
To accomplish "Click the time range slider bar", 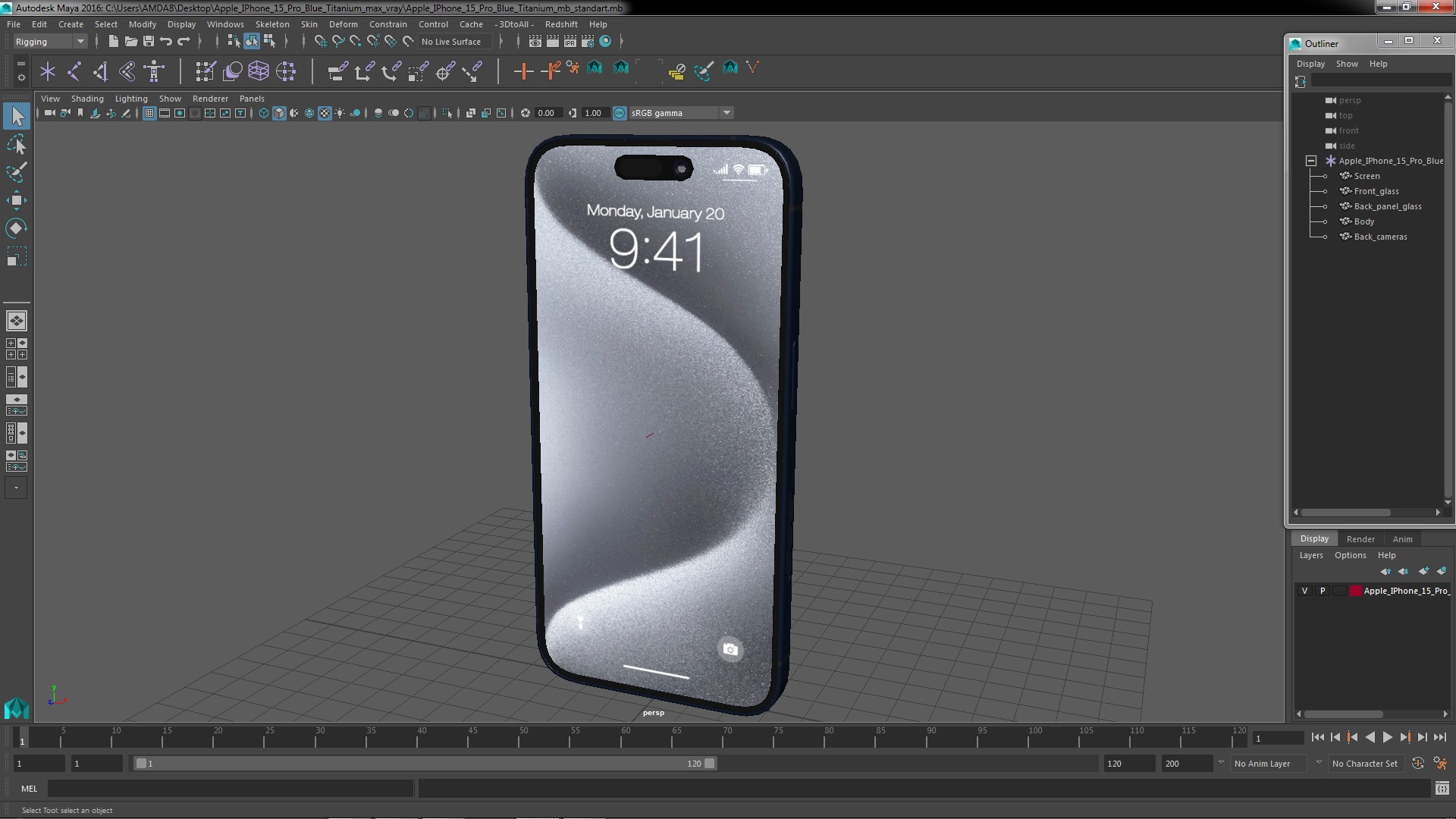I will click(x=425, y=764).
